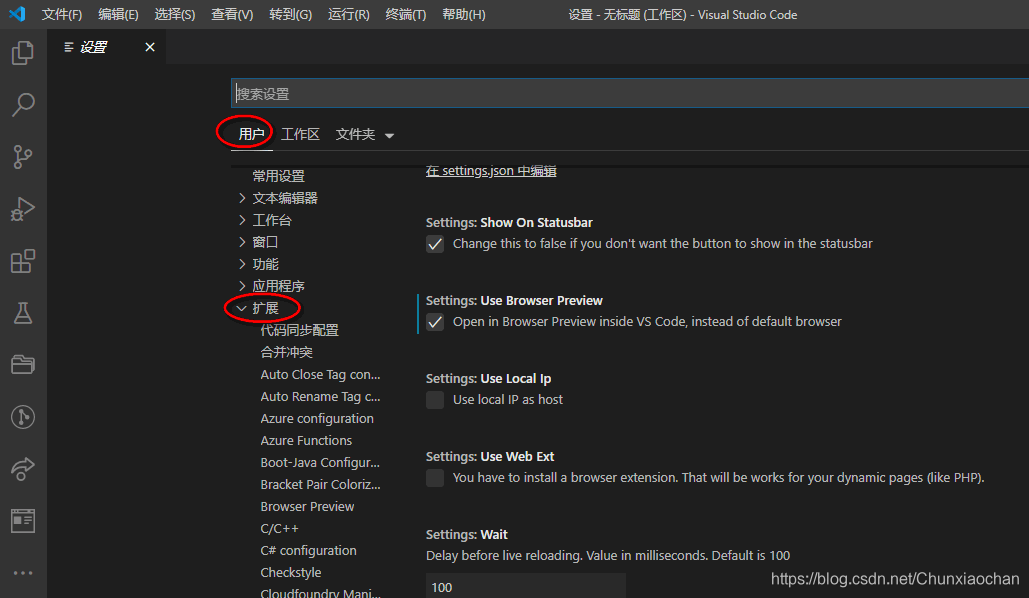
Task: Select Auto Close Tag configuration entry
Action: (x=320, y=375)
